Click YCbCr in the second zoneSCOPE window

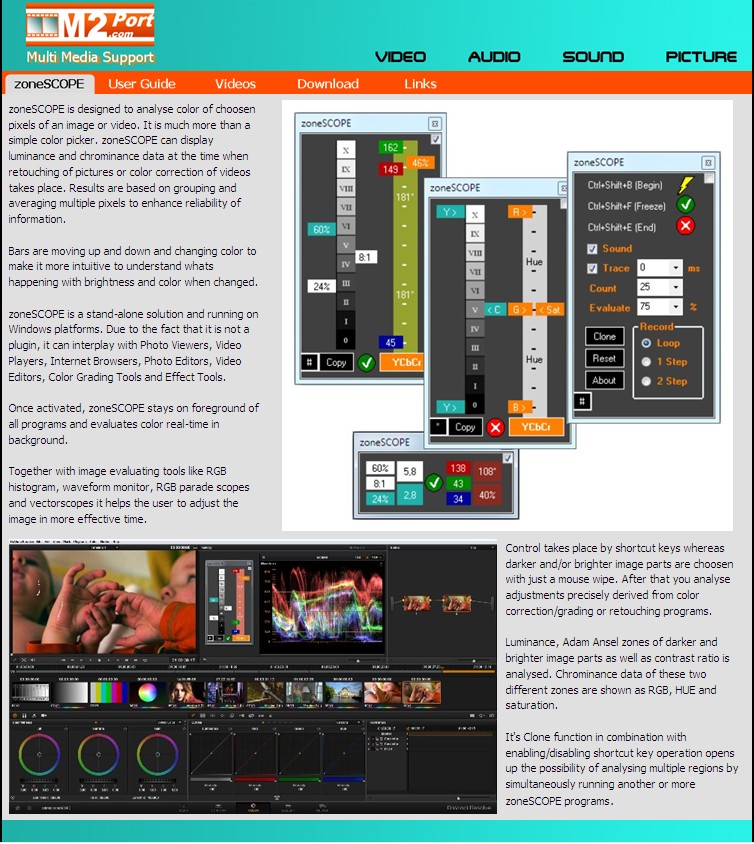(x=536, y=427)
